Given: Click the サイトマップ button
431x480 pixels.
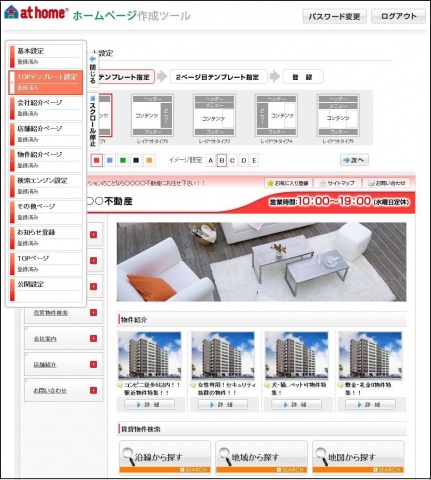Looking at the screenshot, I should coord(337,183).
